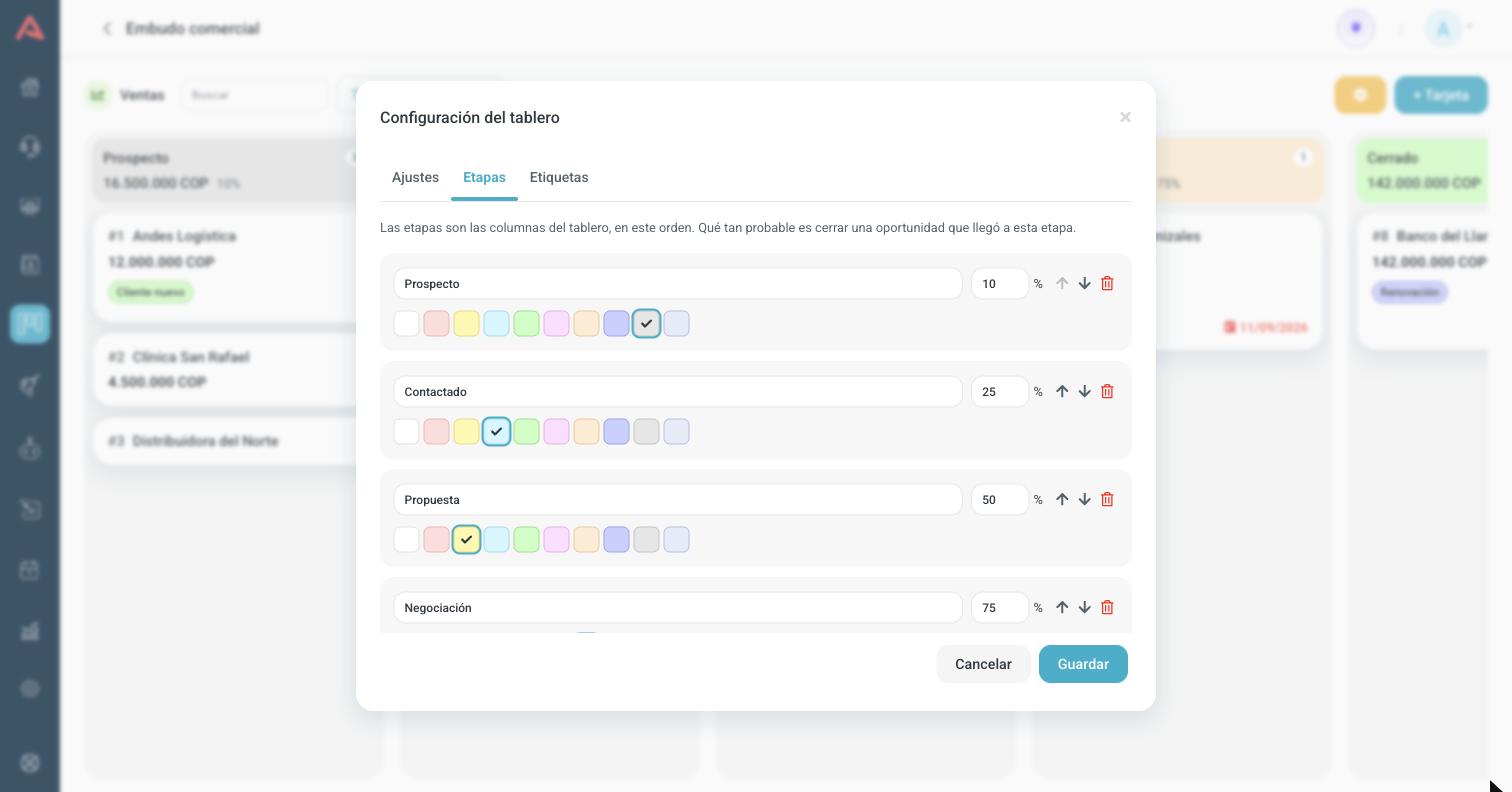Save stage changes with Guardar
This screenshot has height=792, width=1512.
click(1083, 664)
